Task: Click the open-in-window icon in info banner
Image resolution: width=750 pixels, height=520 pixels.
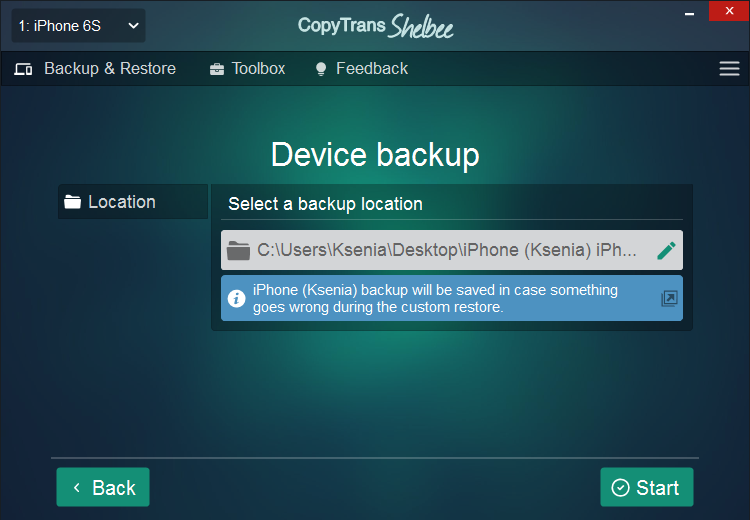Action: (x=669, y=299)
